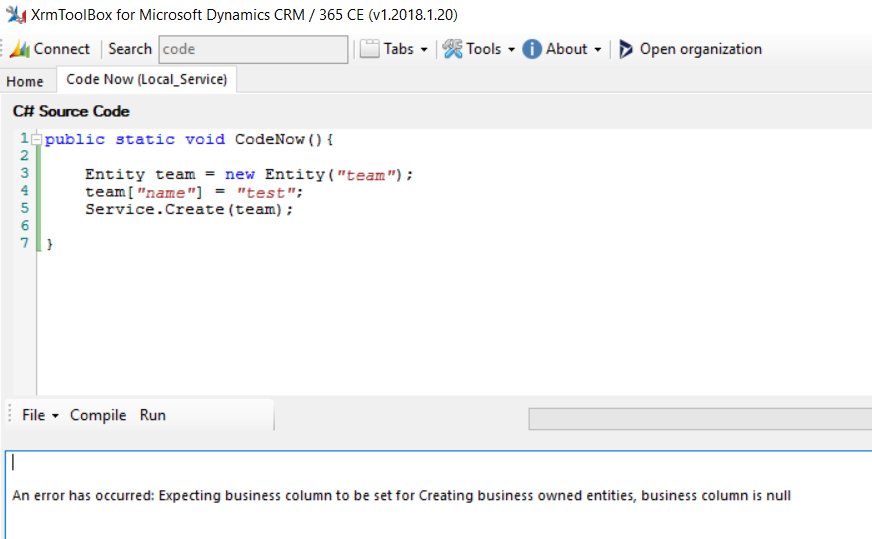Click code line team["name"] = "test"

pyautogui.click(x=194, y=192)
